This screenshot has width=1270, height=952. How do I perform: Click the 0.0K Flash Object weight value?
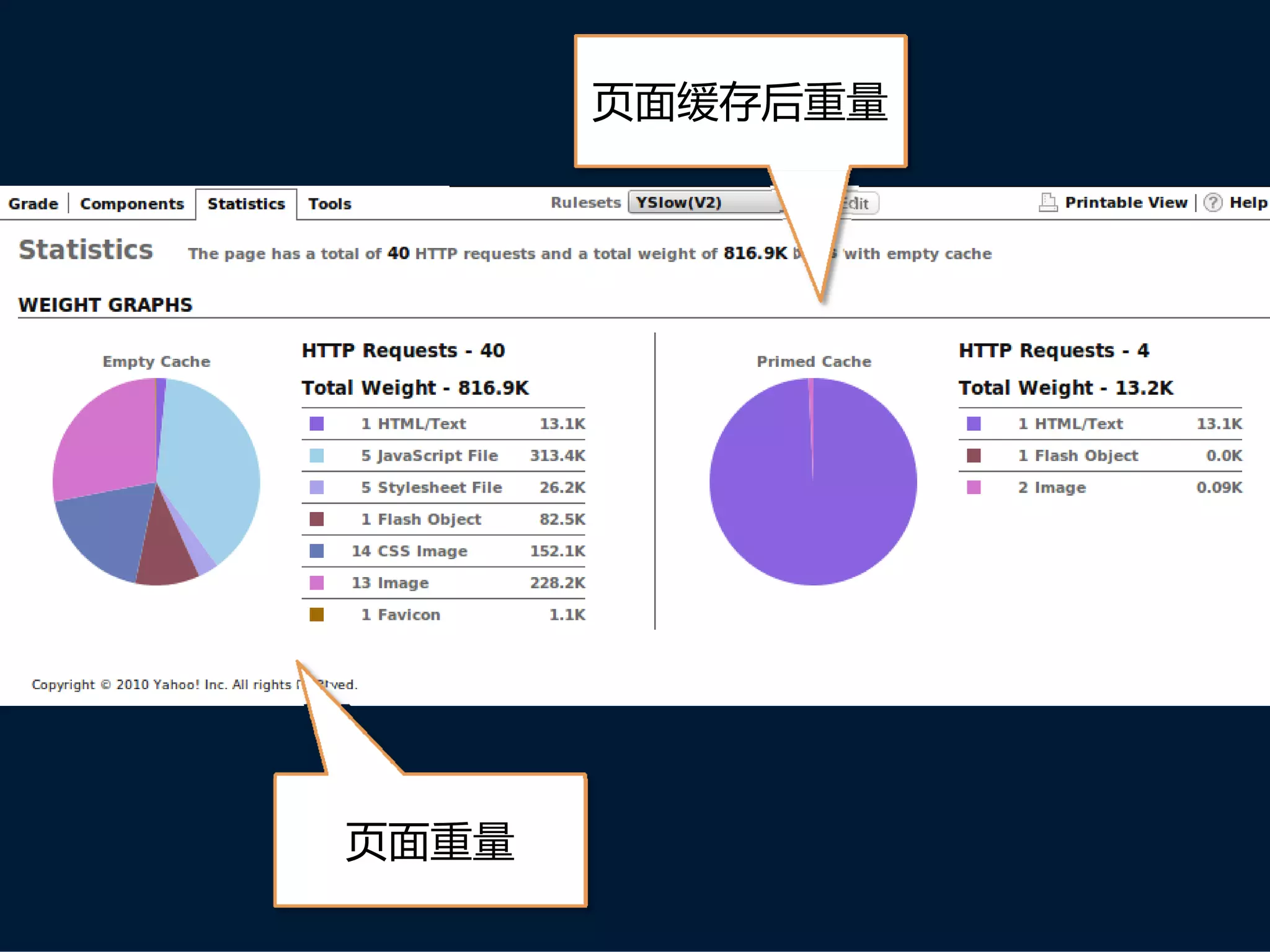[x=1224, y=456]
